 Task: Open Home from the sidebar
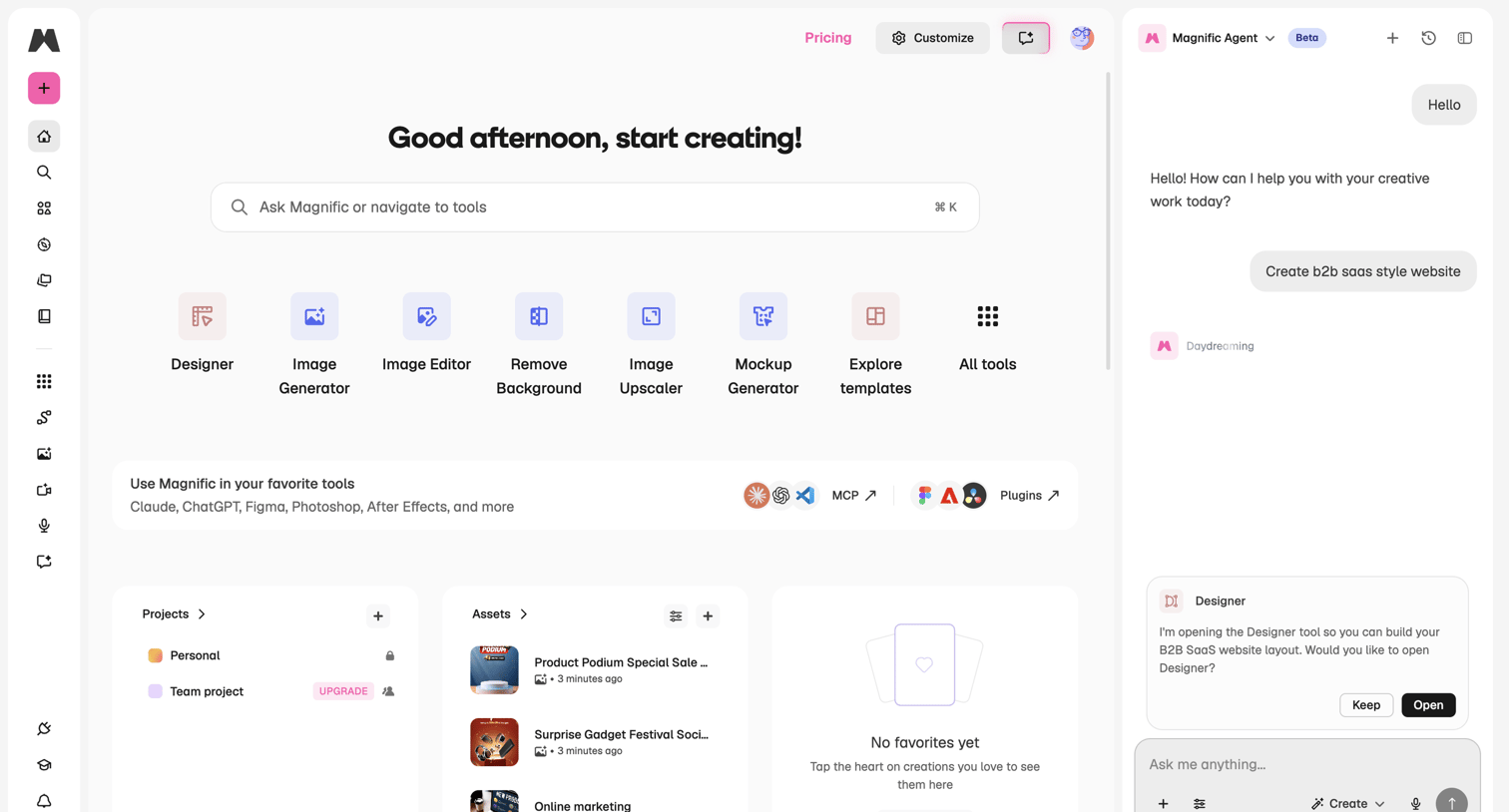(x=44, y=137)
